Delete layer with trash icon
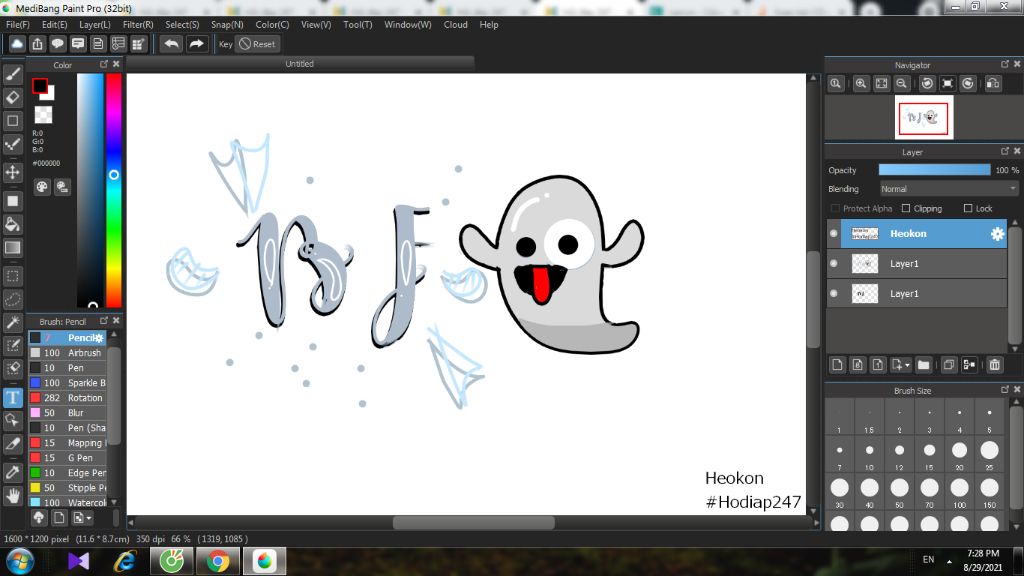1024x576 pixels. tap(995, 365)
